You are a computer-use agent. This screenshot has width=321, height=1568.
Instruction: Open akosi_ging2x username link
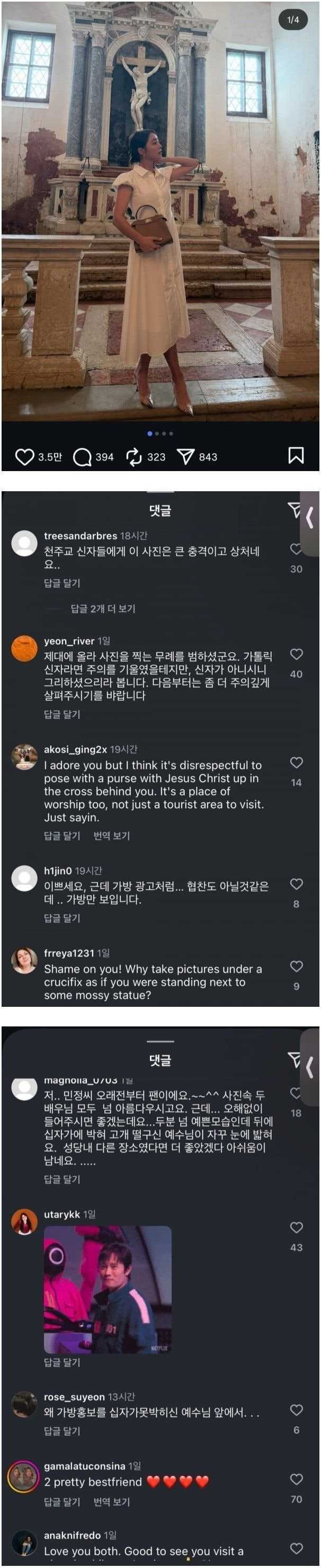[75, 749]
